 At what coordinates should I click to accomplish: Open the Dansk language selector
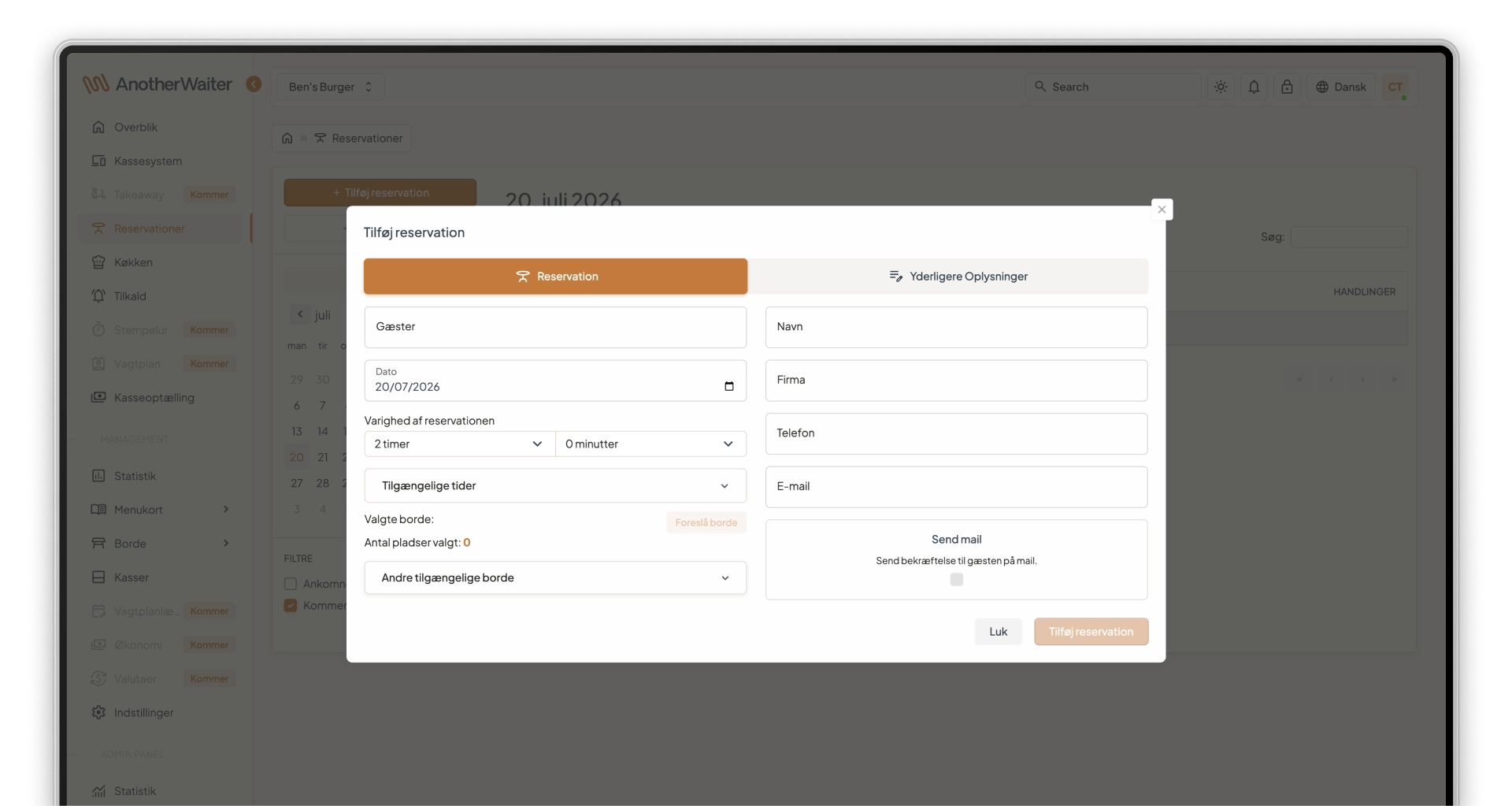[1341, 87]
